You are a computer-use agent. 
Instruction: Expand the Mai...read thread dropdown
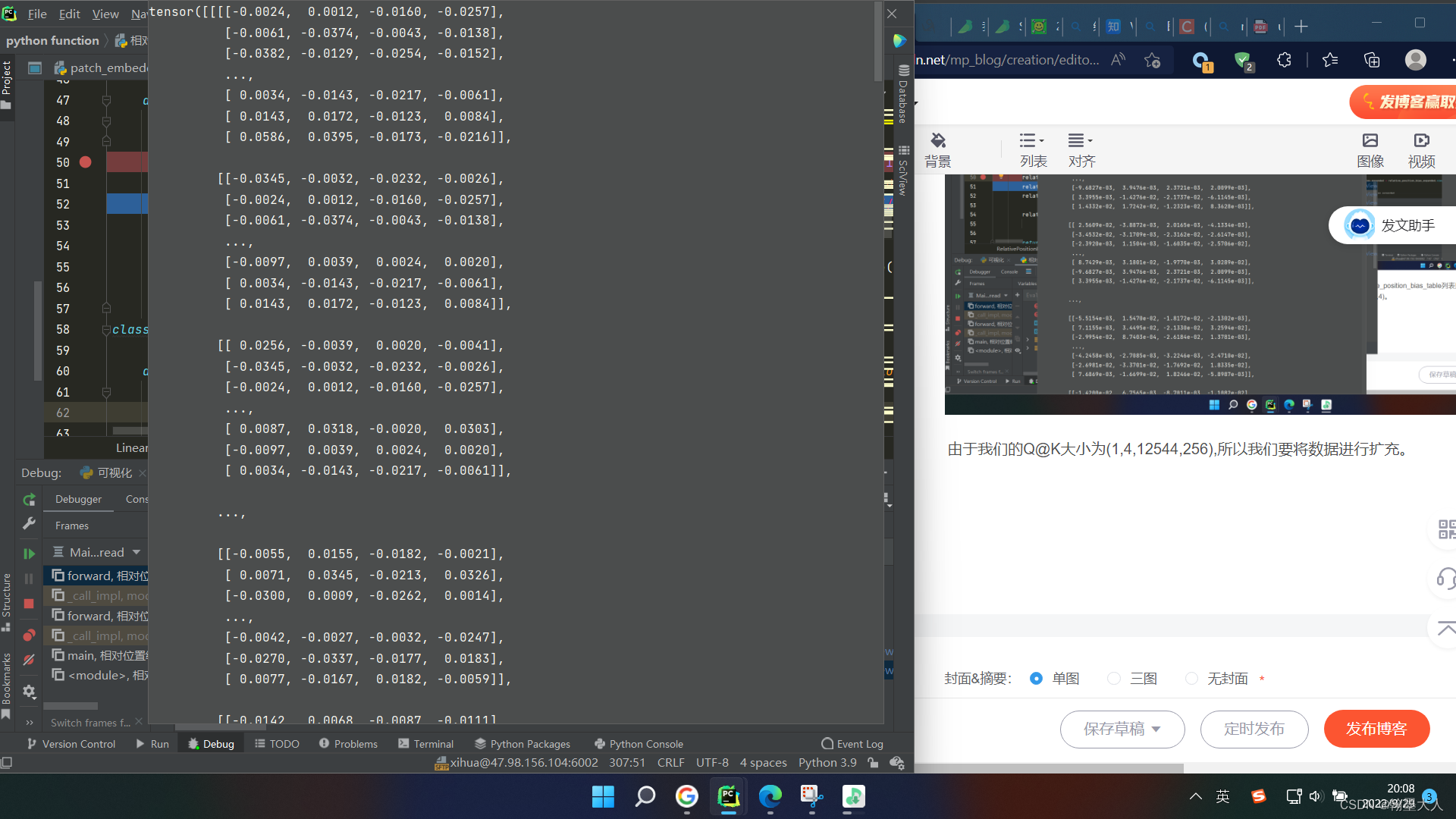pos(136,552)
